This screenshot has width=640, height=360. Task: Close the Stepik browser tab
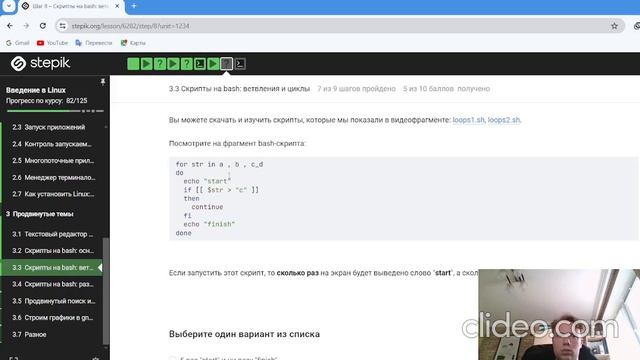[118, 6]
